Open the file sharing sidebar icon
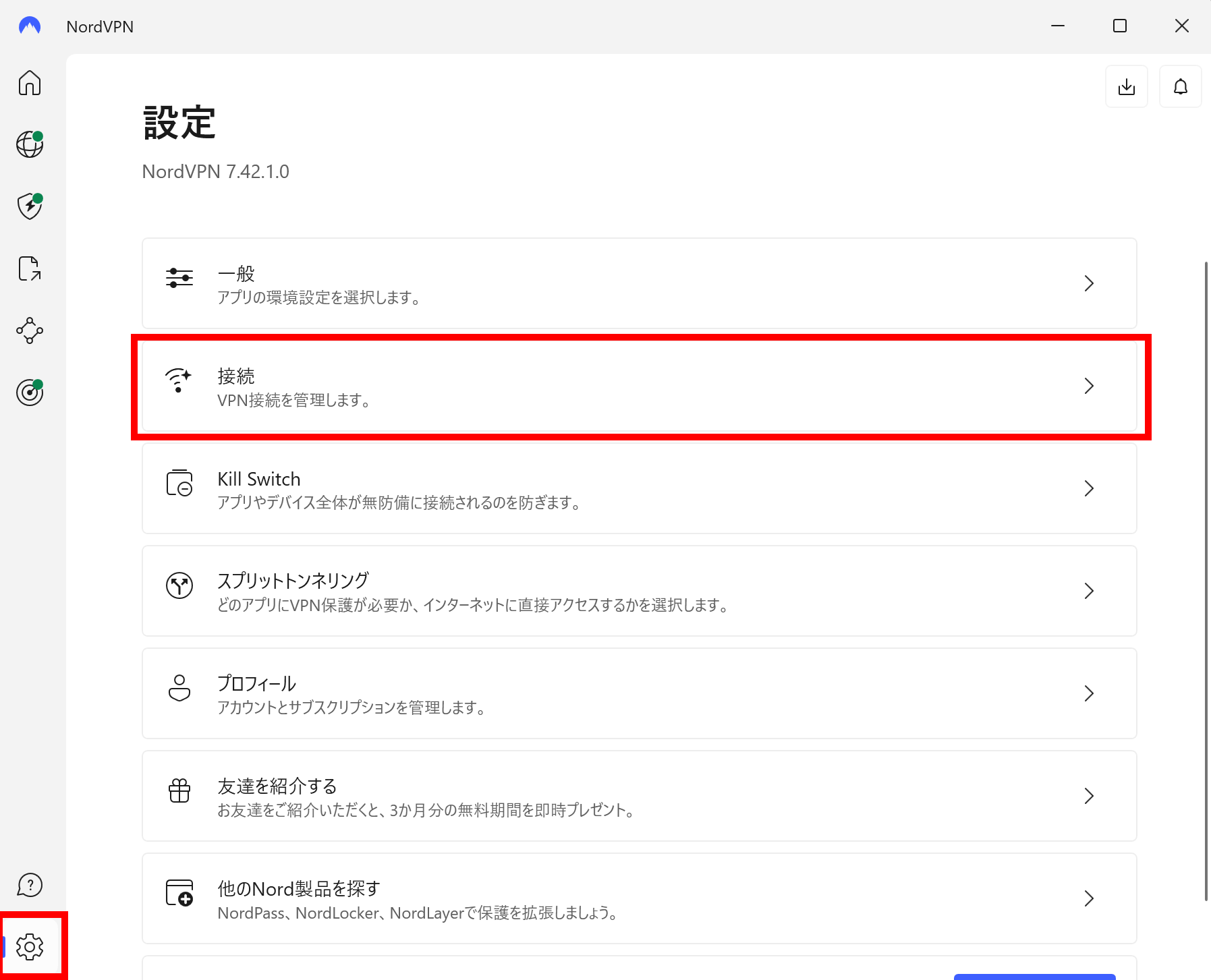The height and width of the screenshot is (980, 1211). pos(30,268)
